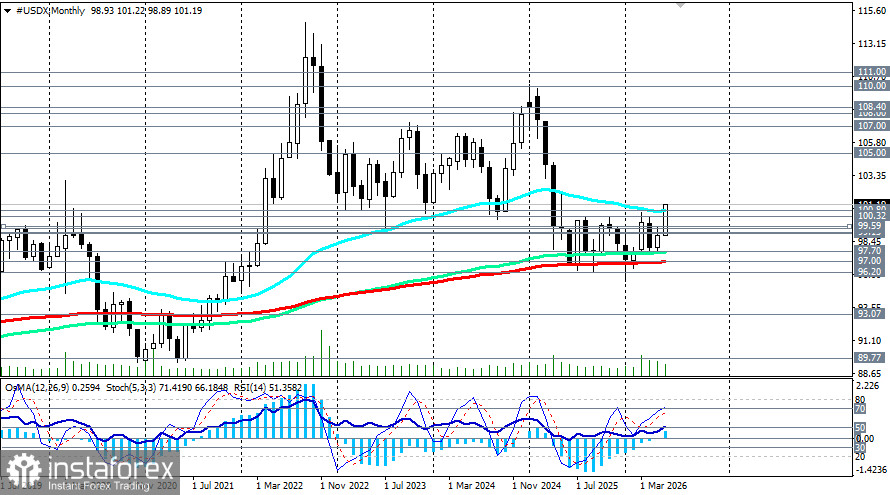Click the OsMA(12,26,9) 0.2594 indicator label
890x495 pixels.
click(53, 388)
